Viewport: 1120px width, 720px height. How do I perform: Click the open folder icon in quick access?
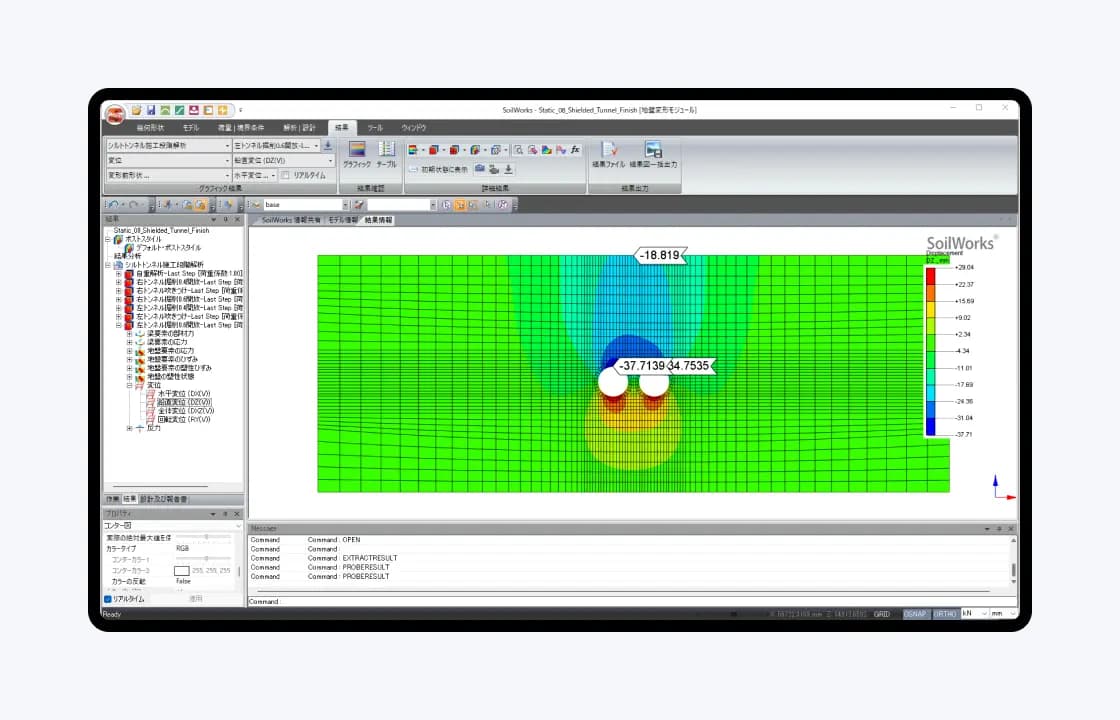point(136,110)
